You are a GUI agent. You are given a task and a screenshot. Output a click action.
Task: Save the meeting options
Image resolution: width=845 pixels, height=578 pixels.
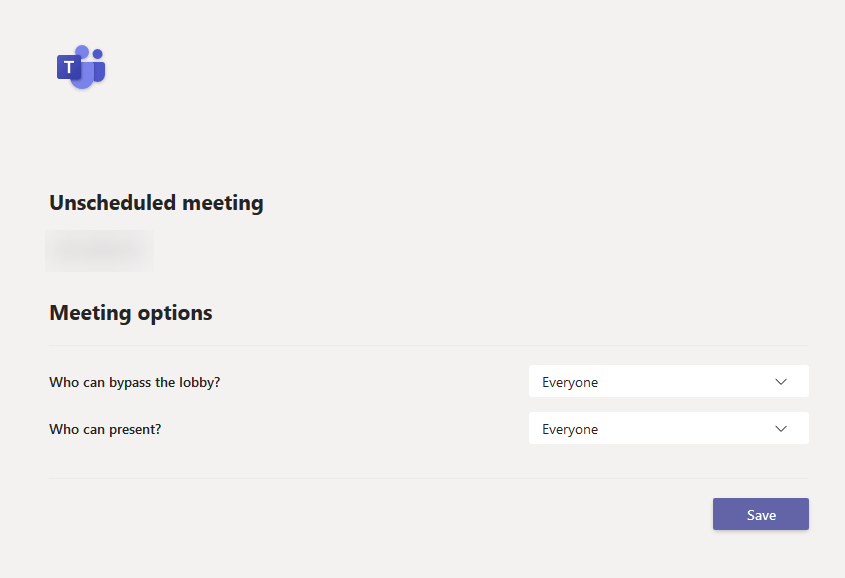[x=760, y=514]
